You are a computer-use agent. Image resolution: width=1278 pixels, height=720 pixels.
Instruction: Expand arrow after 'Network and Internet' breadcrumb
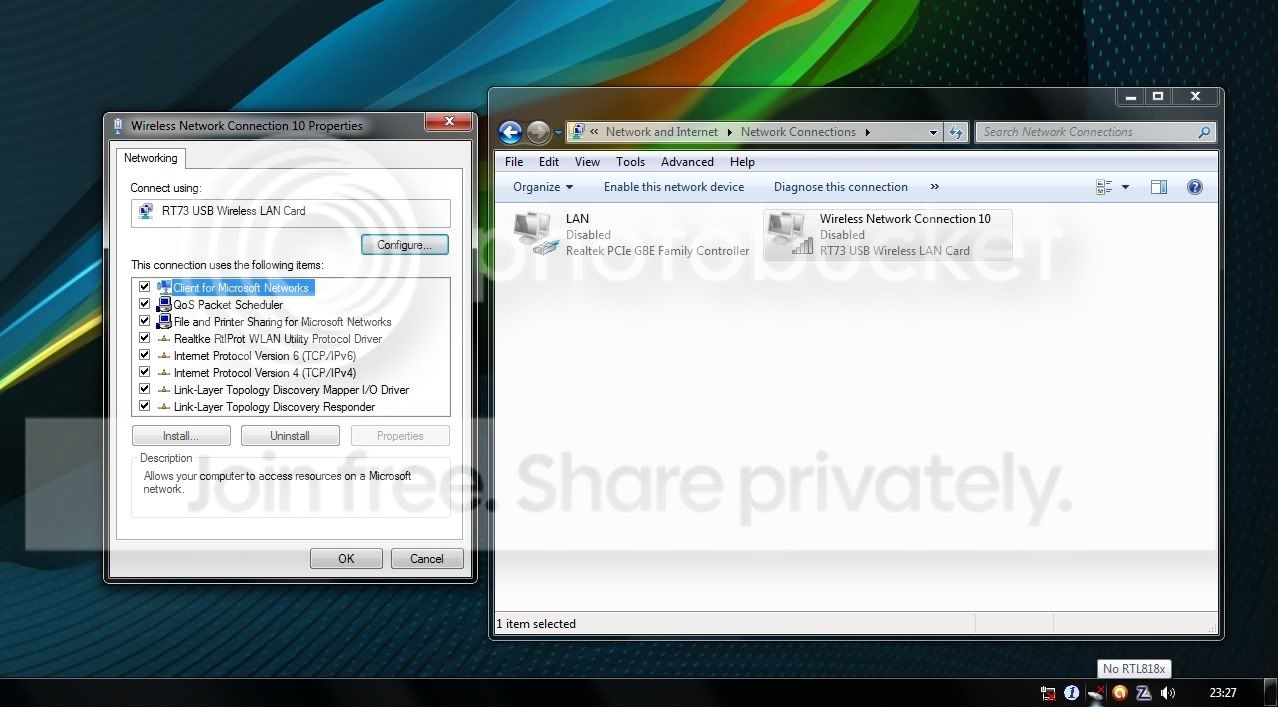point(729,132)
